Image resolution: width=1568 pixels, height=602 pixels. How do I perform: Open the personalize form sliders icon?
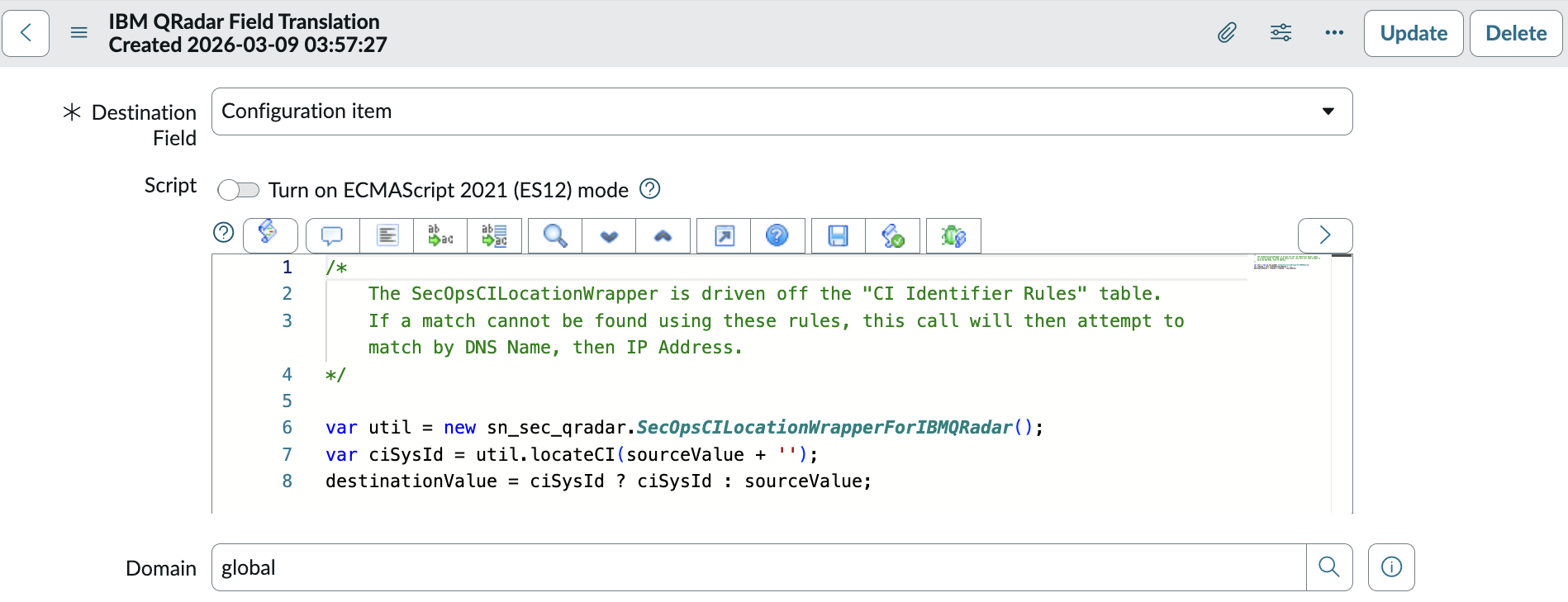pos(1281,33)
